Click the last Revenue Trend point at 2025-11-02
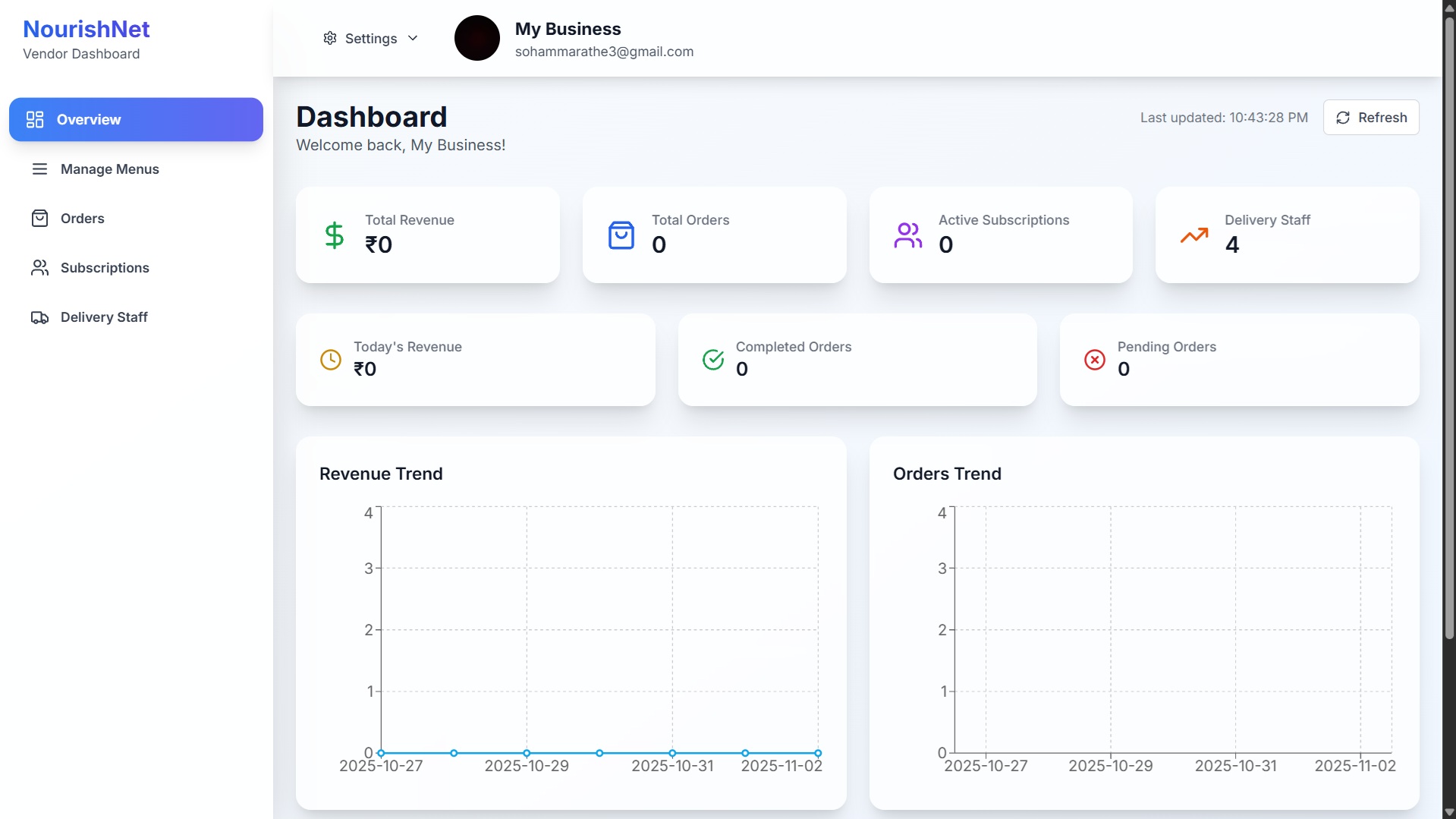The width and height of the screenshot is (1456, 819). coord(818,753)
